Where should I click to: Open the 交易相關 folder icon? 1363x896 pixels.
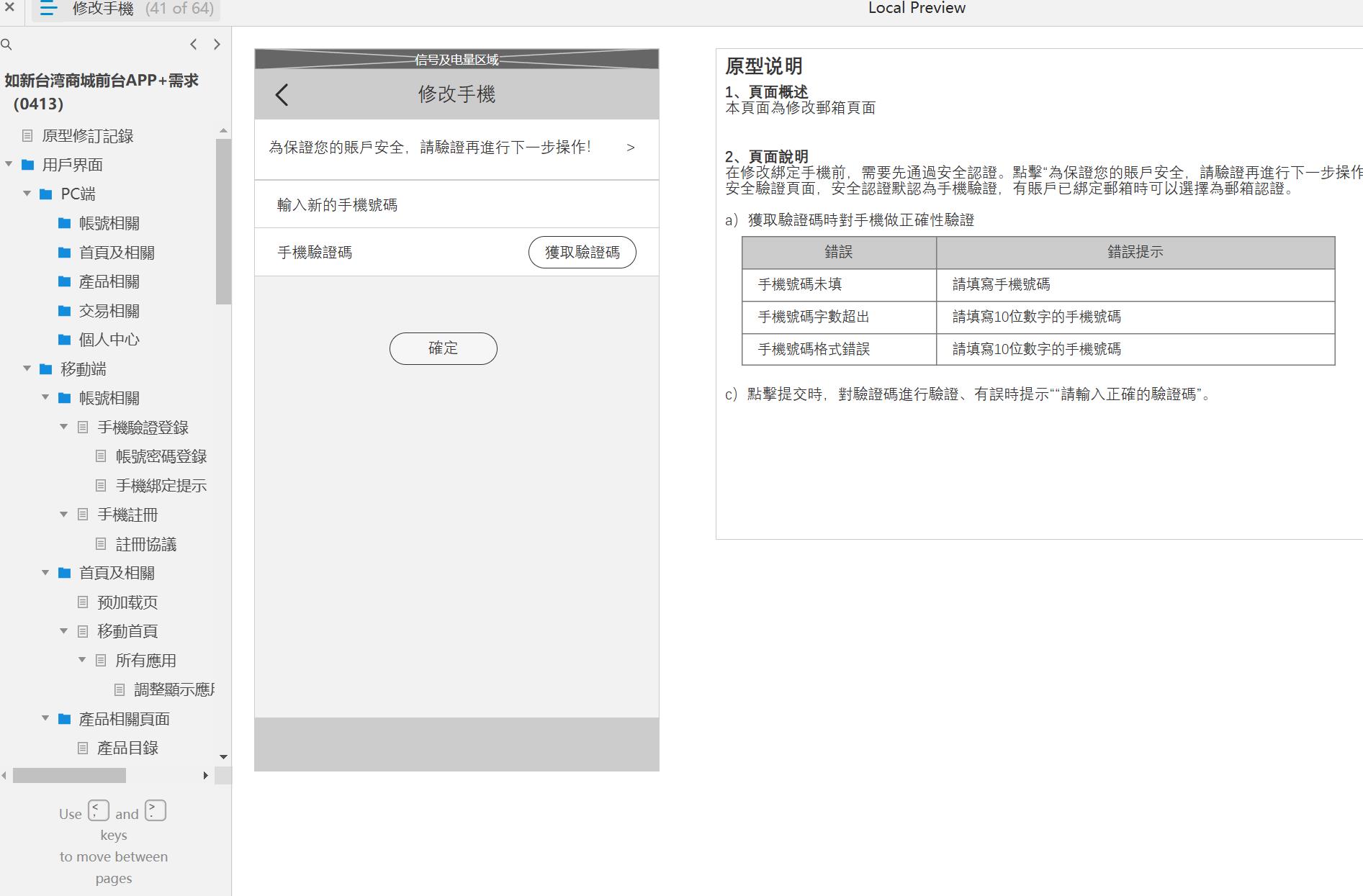pyautogui.click(x=64, y=311)
